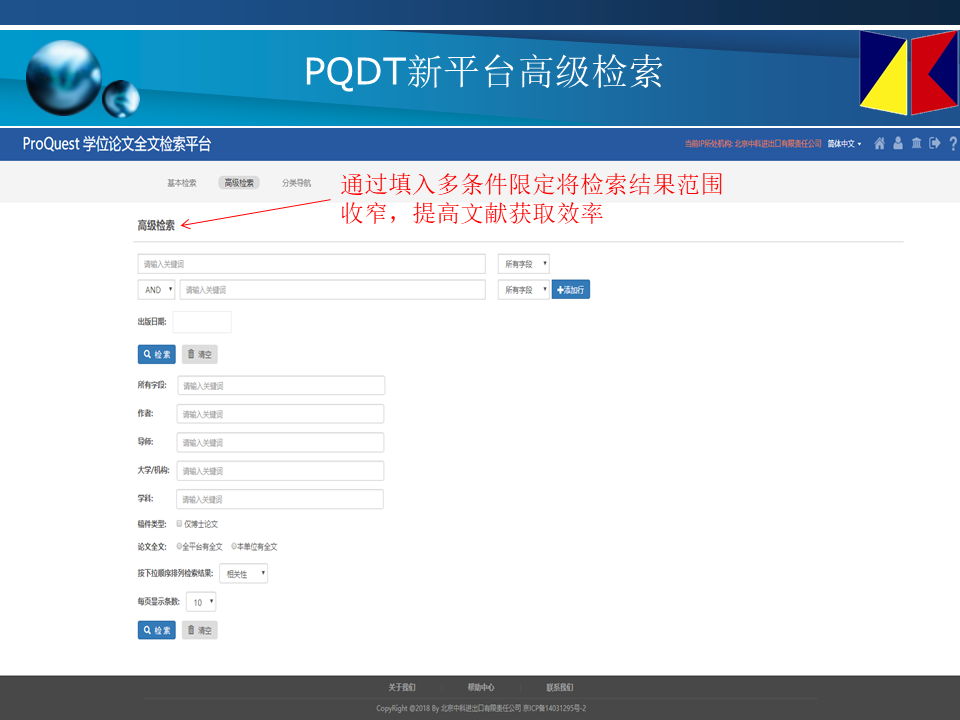Click the top 检索 search button
The image size is (960, 720).
click(x=157, y=354)
